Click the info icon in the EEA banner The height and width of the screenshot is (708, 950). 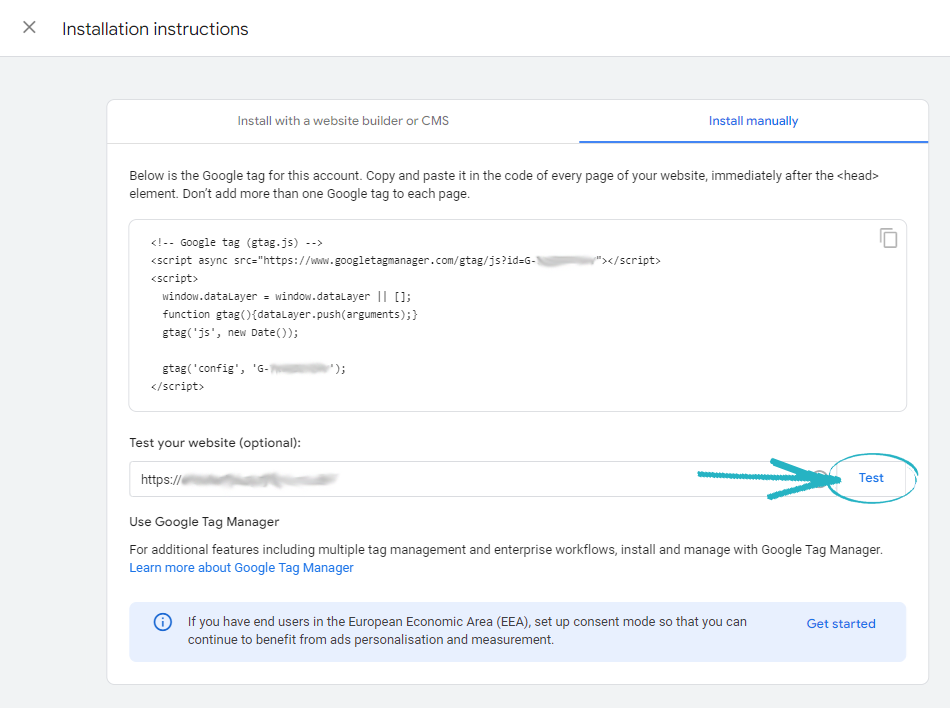click(162, 622)
